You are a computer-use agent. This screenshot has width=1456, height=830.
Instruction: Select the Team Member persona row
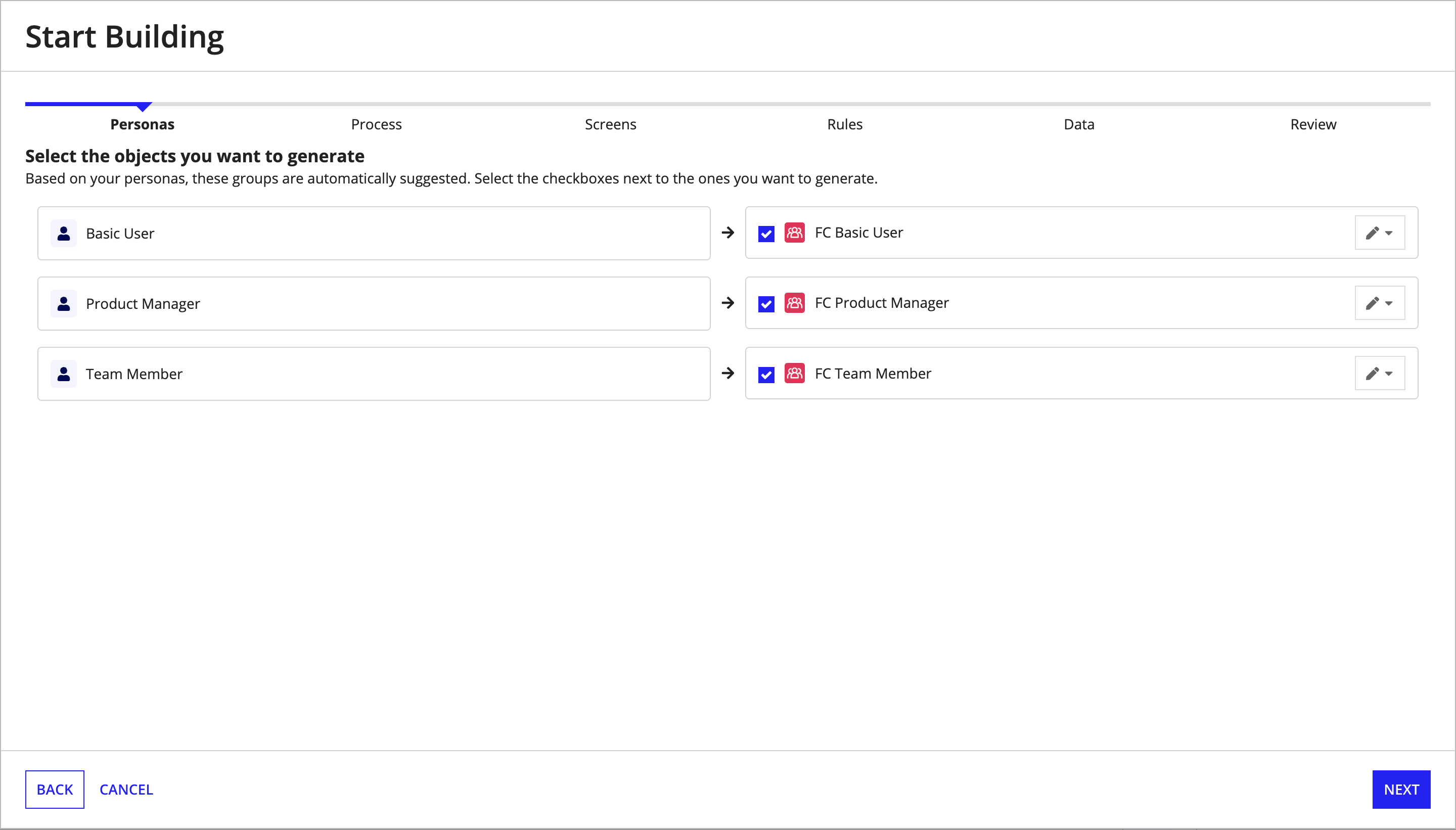click(374, 374)
